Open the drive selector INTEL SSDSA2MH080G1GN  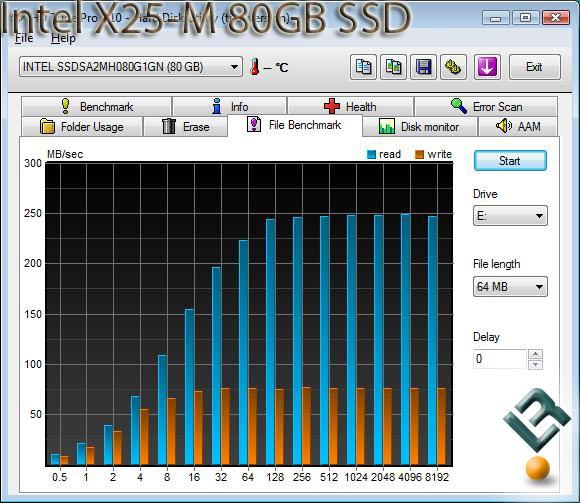pyautogui.click(x=131, y=67)
